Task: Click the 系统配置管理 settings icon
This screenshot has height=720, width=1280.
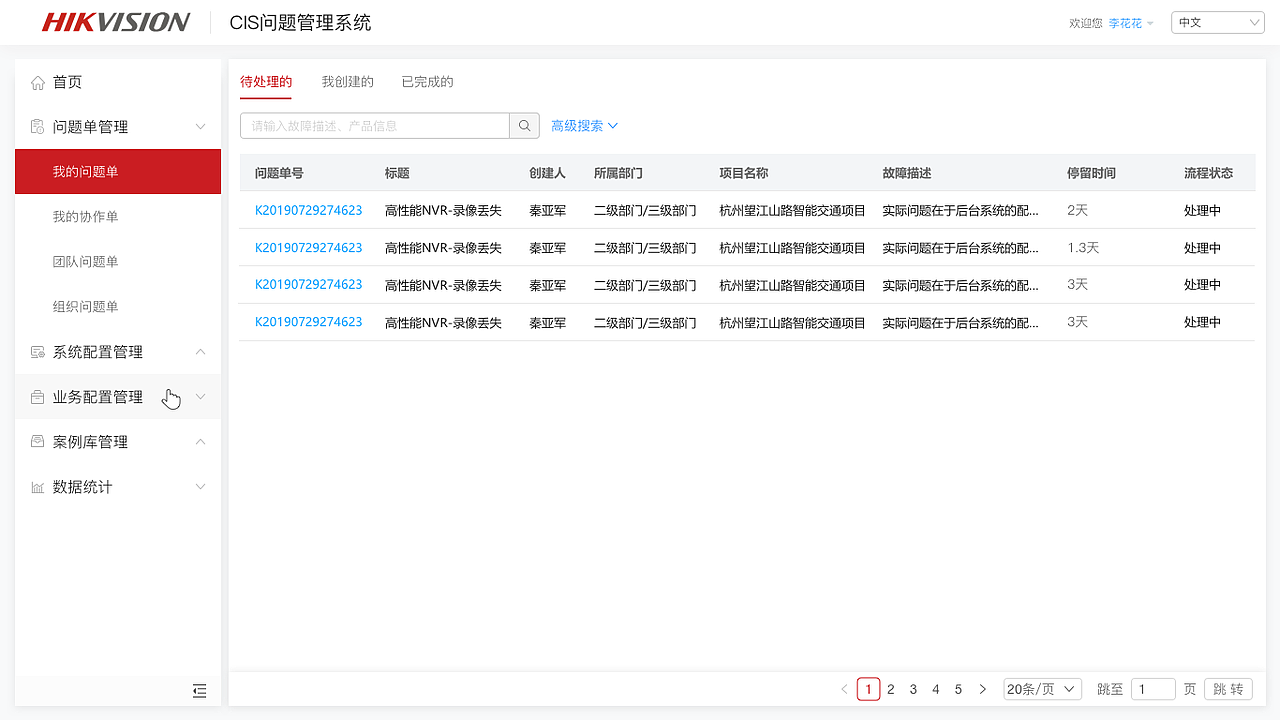Action: tap(35, 351)
